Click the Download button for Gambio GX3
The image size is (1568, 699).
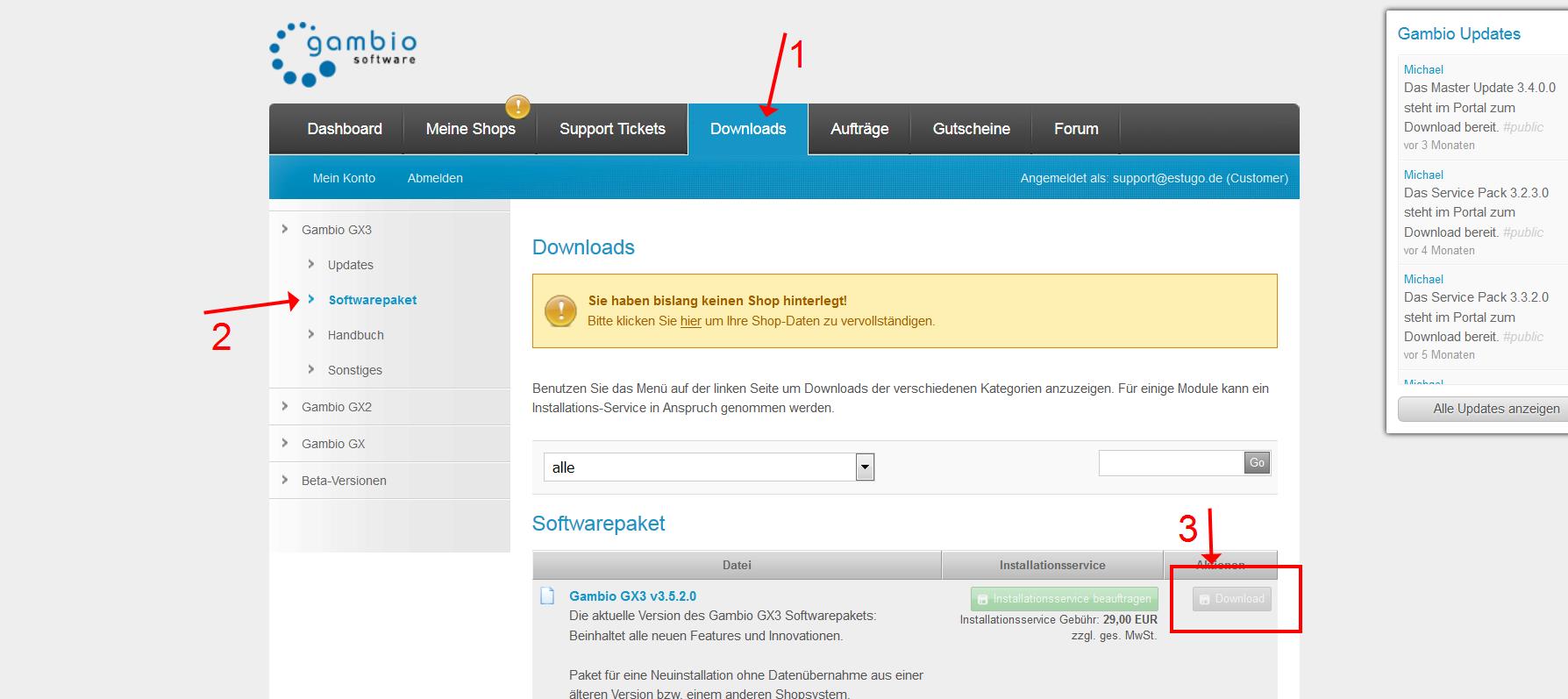pyautogui.click(x=1231, y=599)
